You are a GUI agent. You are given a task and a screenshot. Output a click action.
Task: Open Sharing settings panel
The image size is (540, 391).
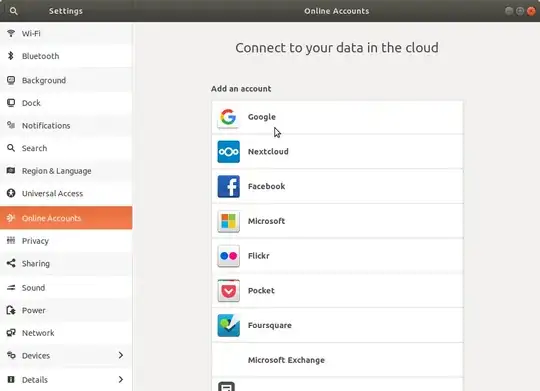pyautogui.click(x=66, y=263)
